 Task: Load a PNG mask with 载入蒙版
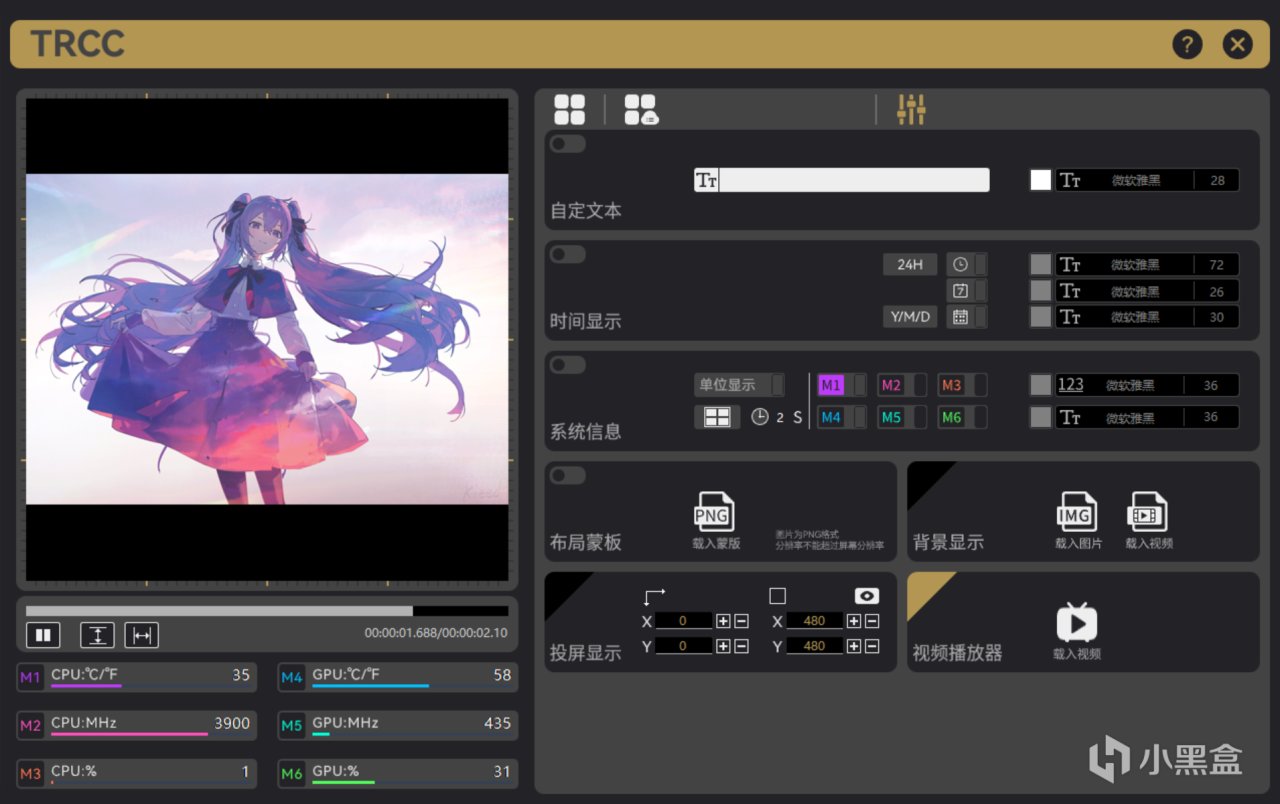click(x=715, y=521)
